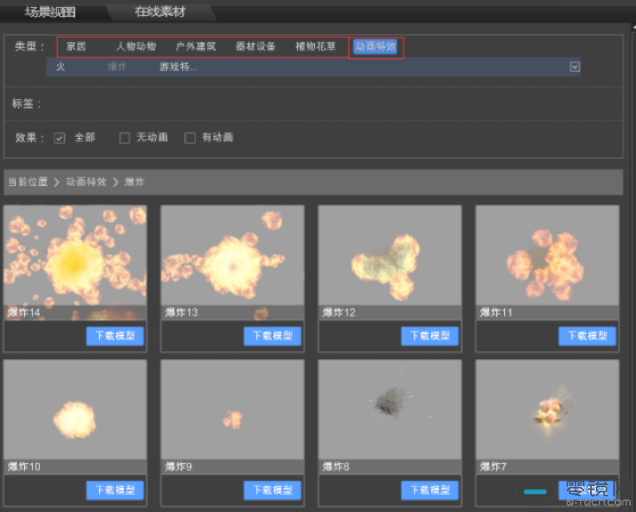This screenshot has width=636, height=512.
Task: Select the 爆炸13 explosion thumbnail
Action: [x=232, y=262]
